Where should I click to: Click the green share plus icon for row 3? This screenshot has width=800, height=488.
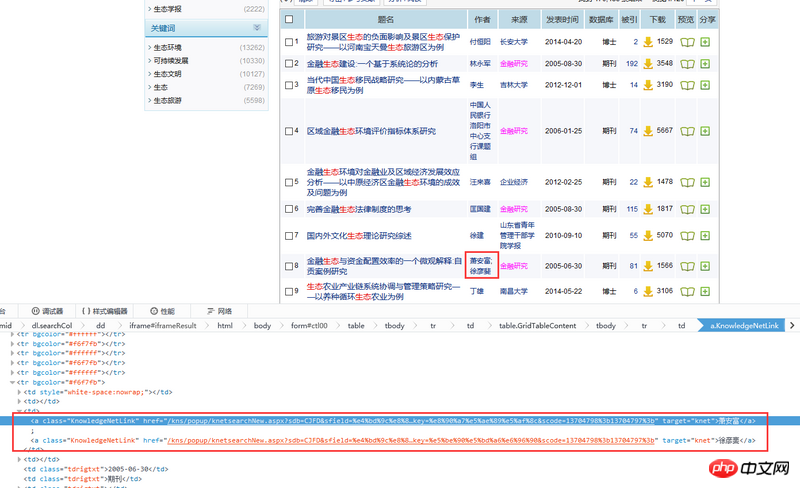706,85
